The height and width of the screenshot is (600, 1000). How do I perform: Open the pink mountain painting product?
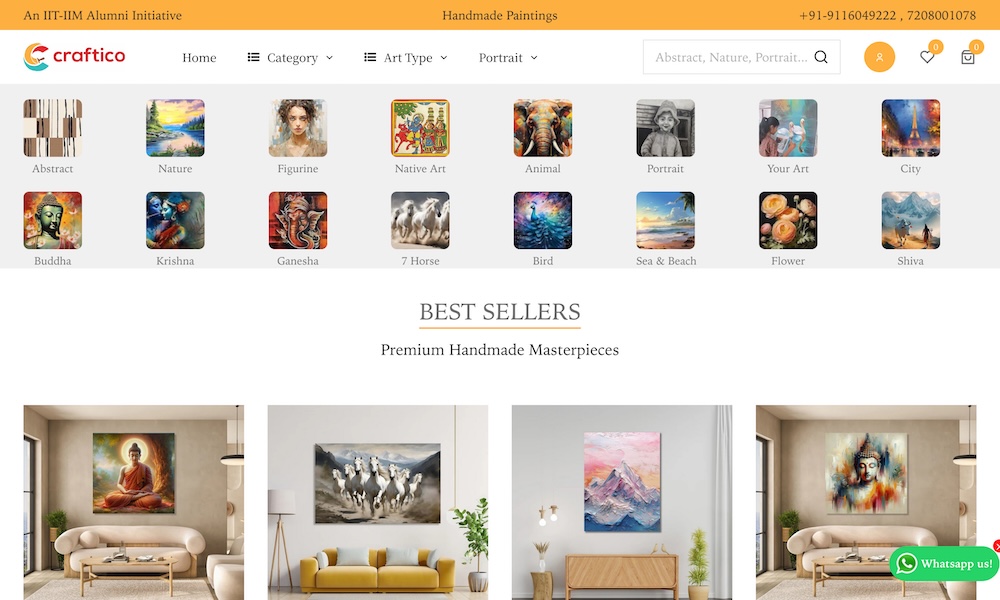[x=622, y=502]
